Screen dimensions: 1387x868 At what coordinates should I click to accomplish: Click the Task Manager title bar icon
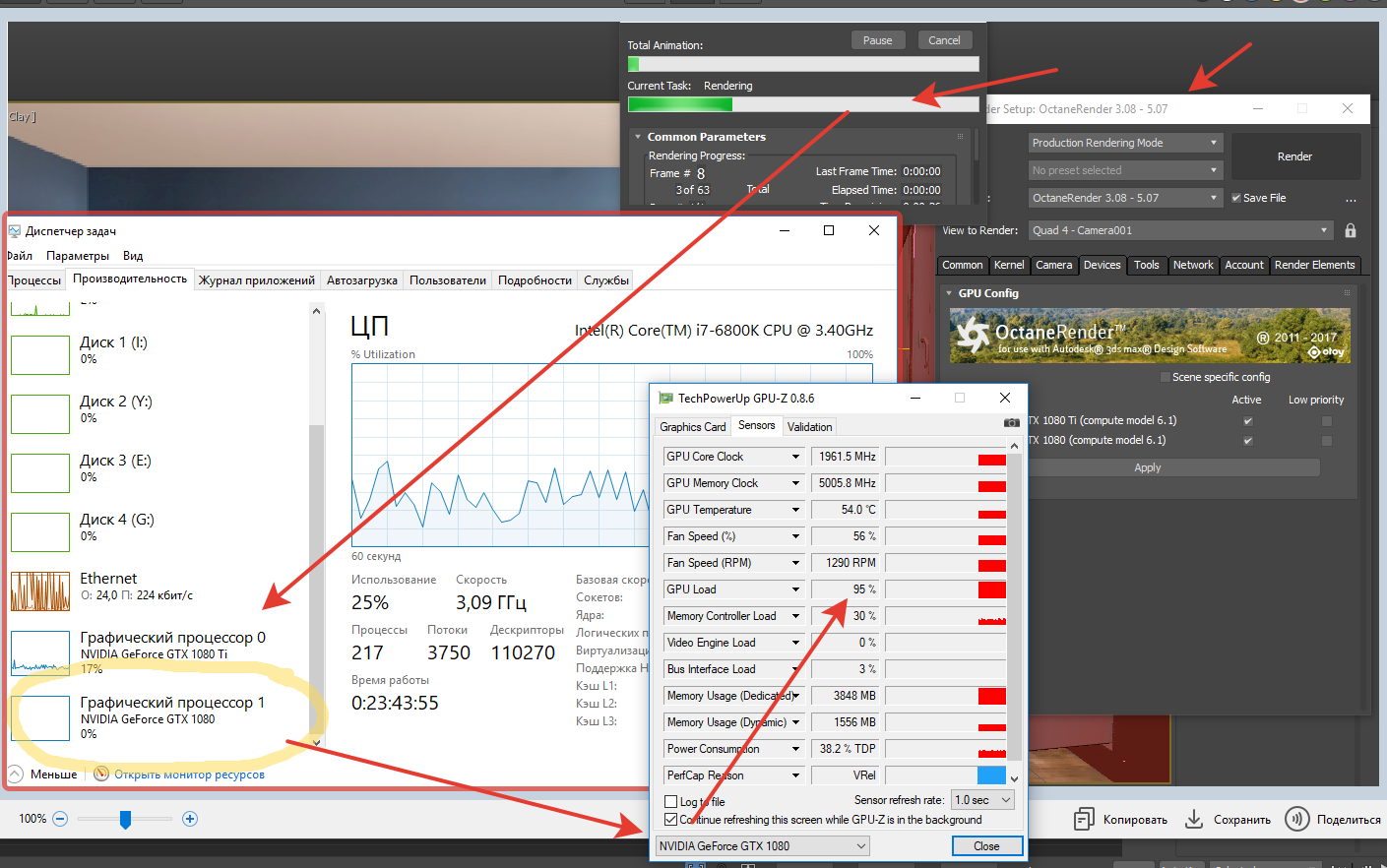coord(15,231)
